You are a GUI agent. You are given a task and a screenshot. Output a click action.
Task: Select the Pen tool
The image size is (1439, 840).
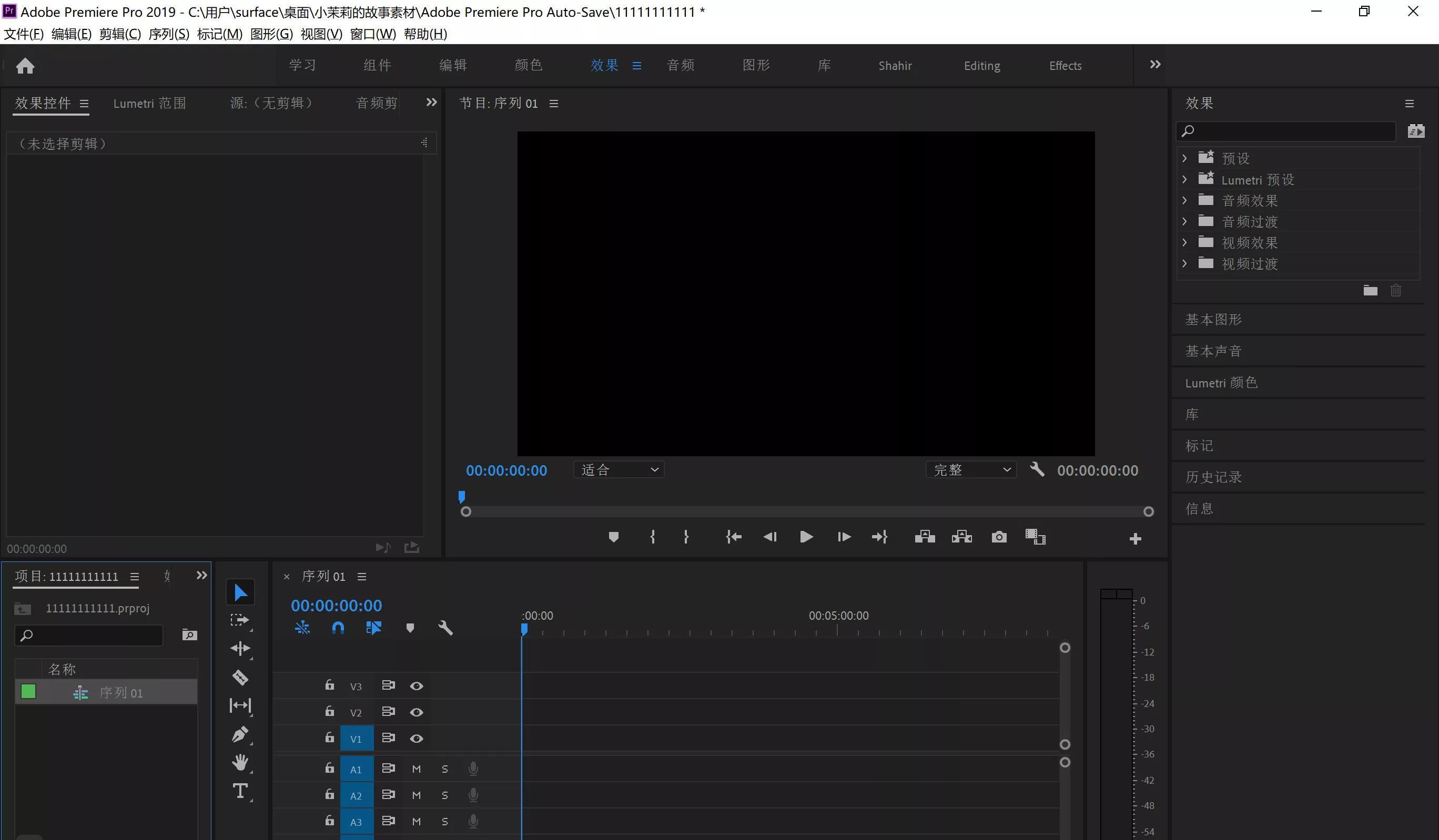click(240, 734)
